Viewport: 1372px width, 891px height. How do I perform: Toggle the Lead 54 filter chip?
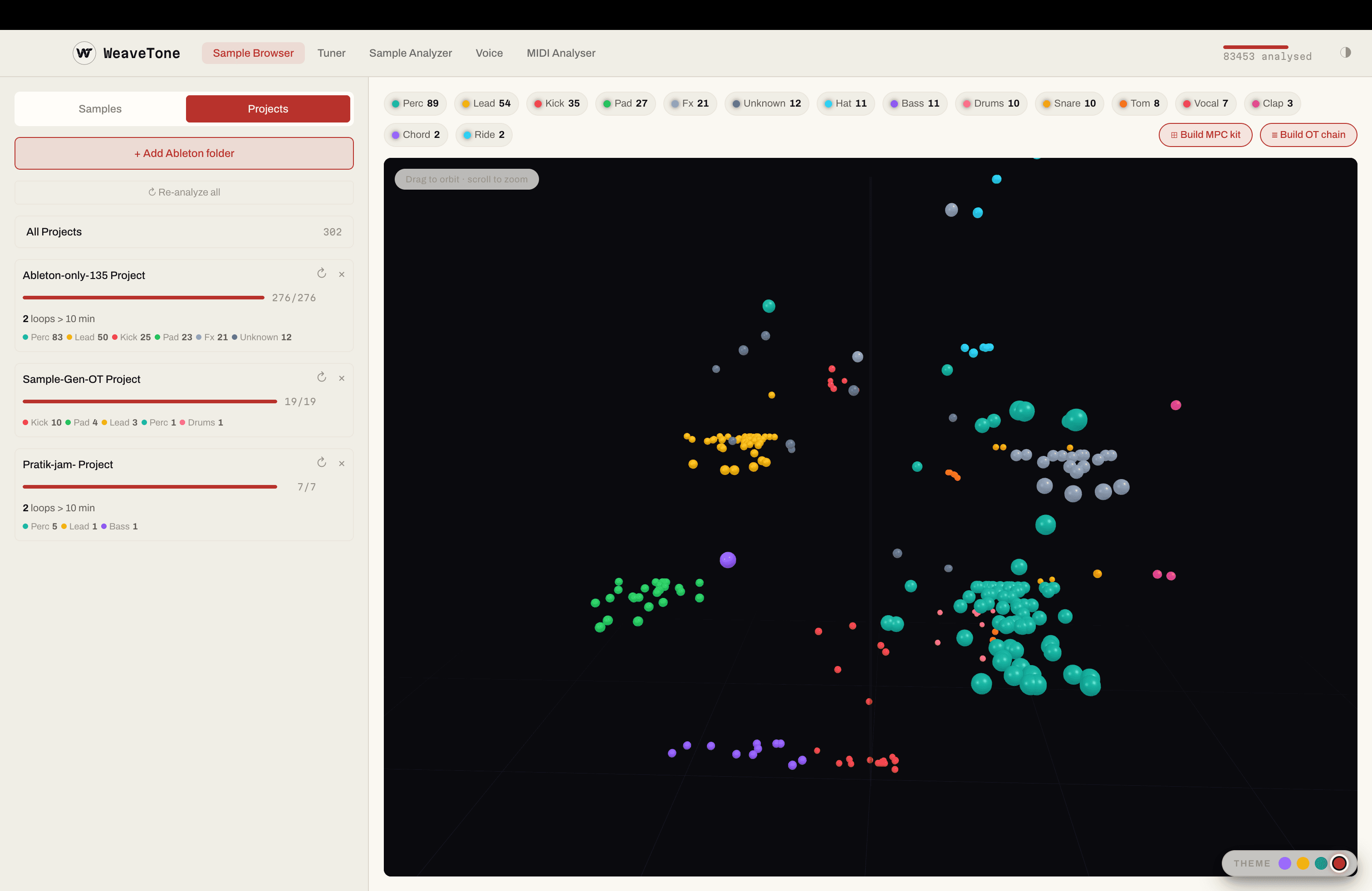[486, 104]
